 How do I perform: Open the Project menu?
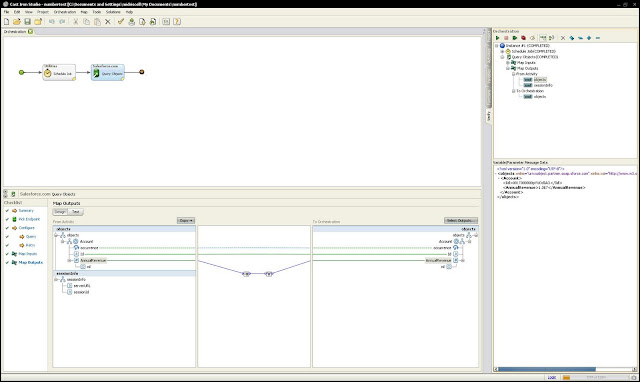(x=42, y=12)
